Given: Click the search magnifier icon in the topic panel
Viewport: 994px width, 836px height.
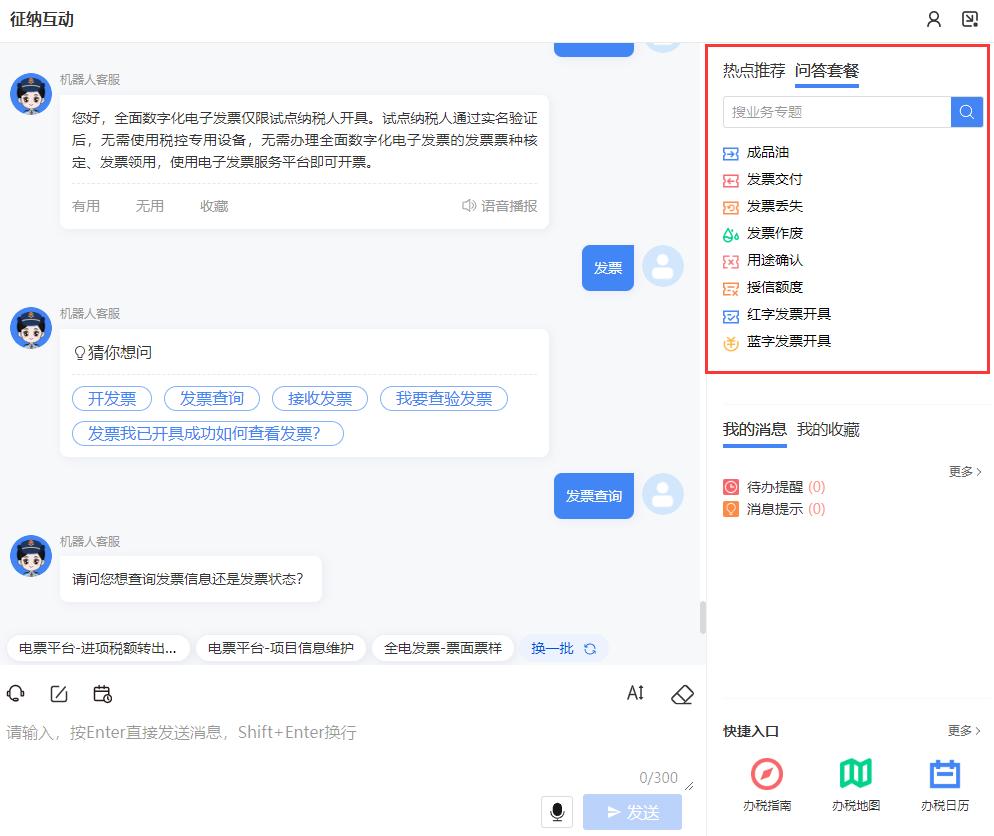Looking at the screenshot, I should (966, 112).
